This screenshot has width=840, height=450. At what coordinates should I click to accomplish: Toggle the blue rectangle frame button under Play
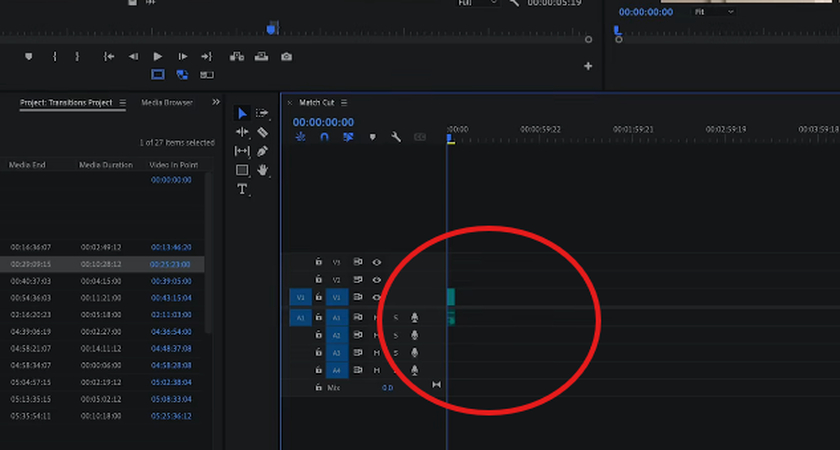158,74
